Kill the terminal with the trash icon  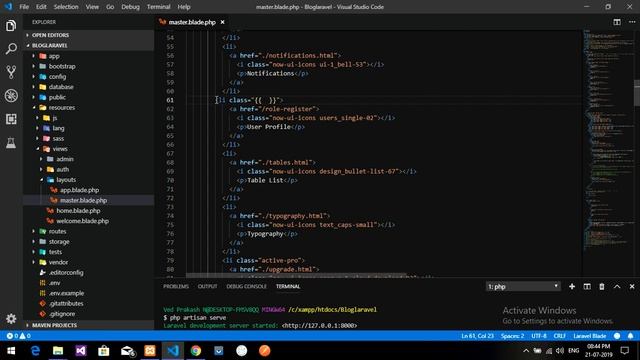click(x=602, y=287)
